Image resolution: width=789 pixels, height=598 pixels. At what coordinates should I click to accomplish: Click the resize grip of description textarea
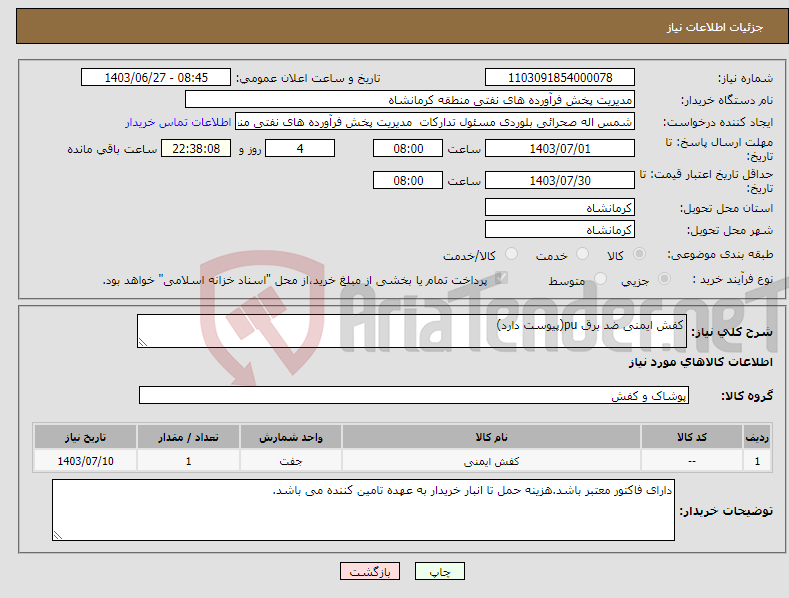143,342
